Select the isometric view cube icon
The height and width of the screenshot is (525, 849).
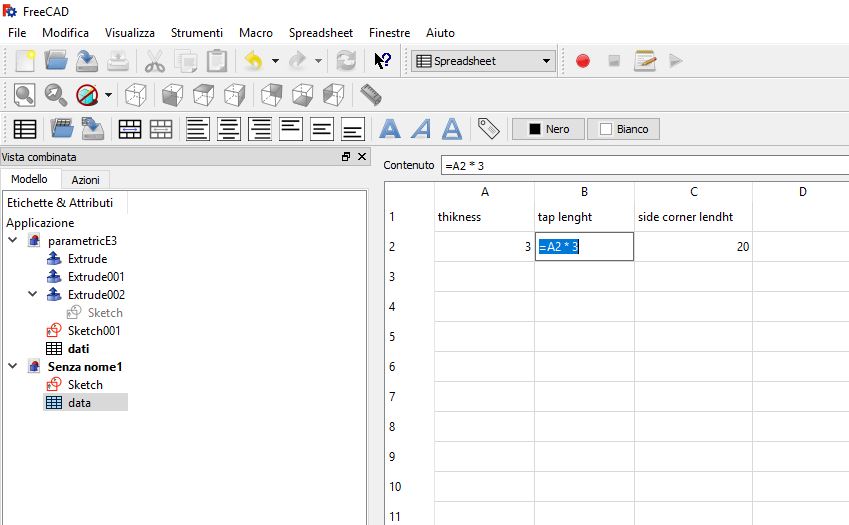[x=135, y=95]
